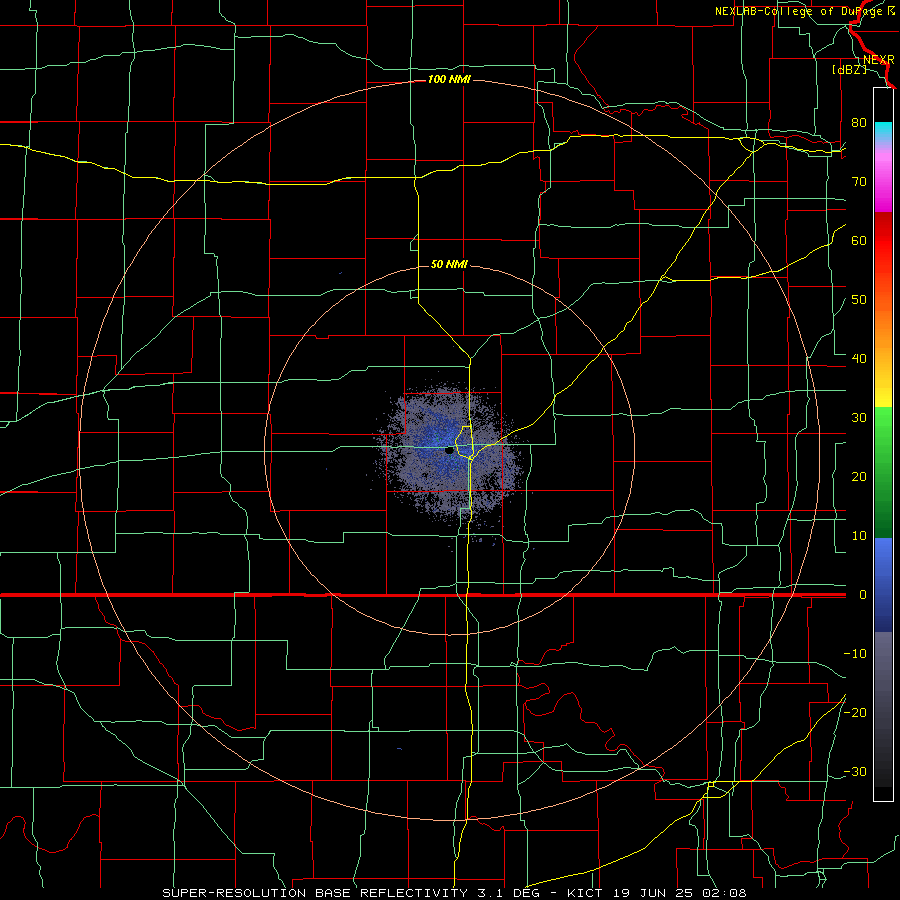
Task: Click the green band of the color bar
Action: tap(883, 472)
